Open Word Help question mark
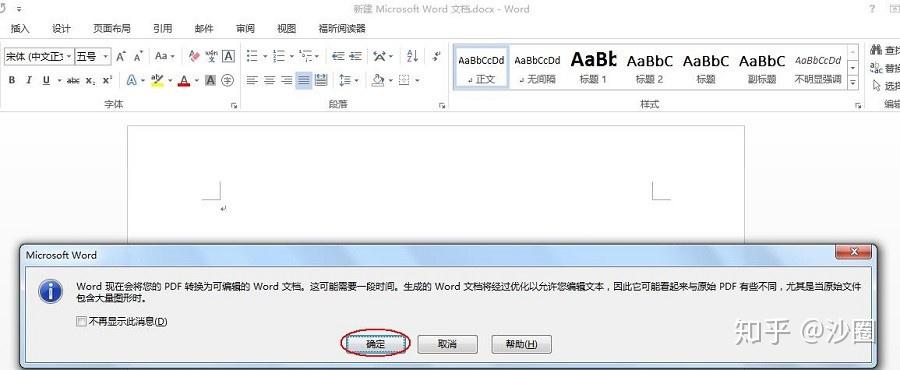Screen dimensions: 900x370 872,9
